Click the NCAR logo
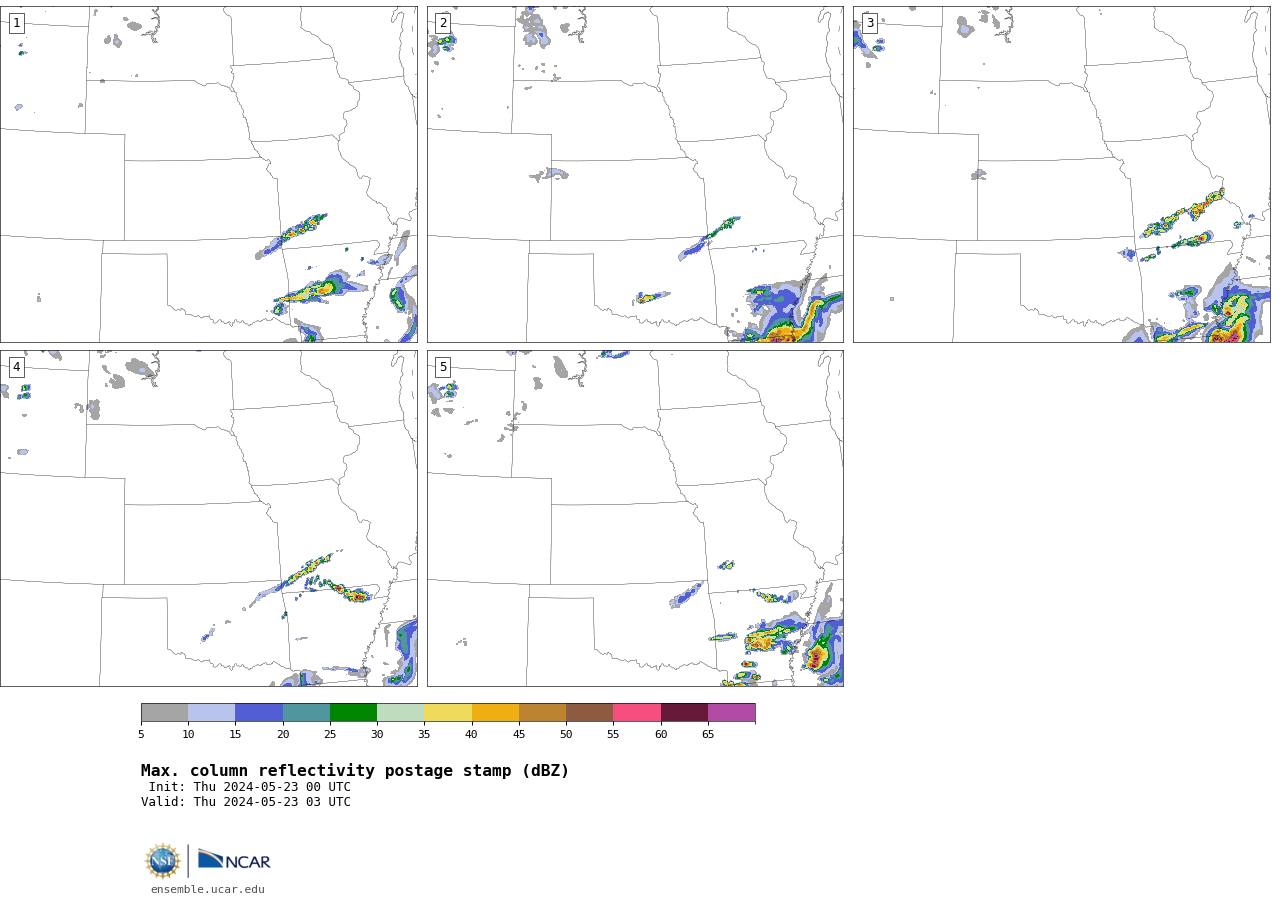Image resolution: width=1280 pixels, height=901 pixels. pyautogui.click(x=234, y=860)
